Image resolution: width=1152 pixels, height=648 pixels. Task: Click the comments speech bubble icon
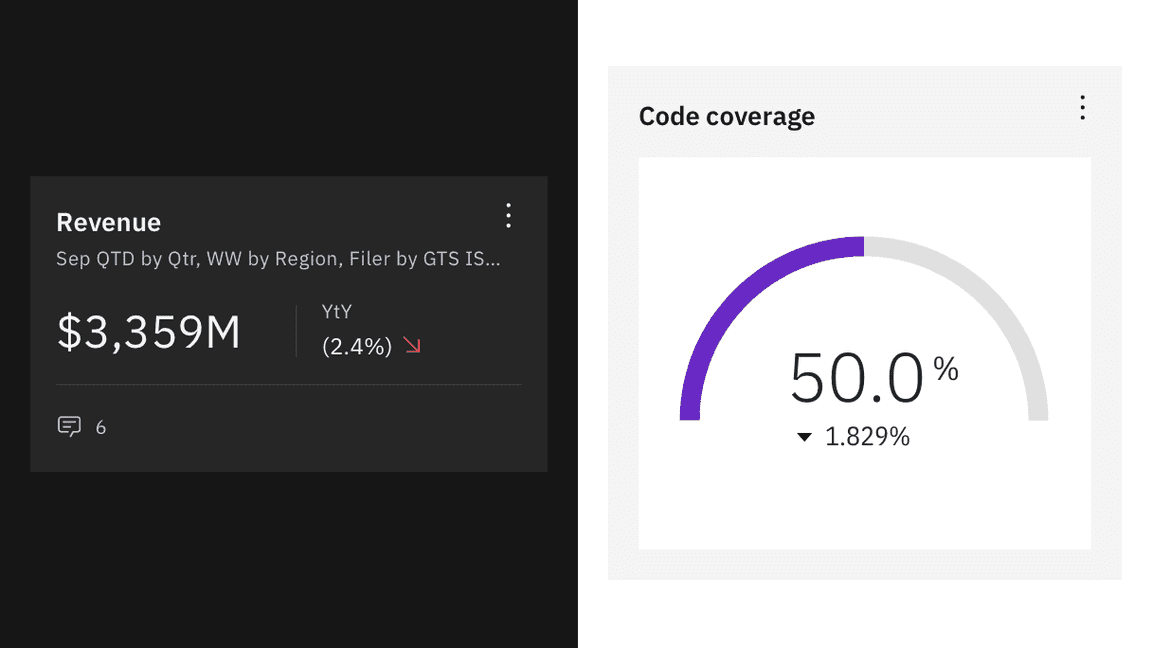tap(69, 427)
